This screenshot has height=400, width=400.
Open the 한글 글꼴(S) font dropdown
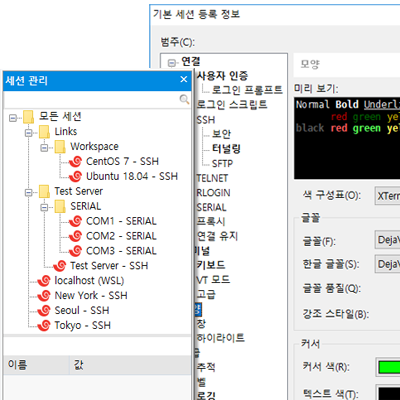pyautogui.click(x=387, y=264)
